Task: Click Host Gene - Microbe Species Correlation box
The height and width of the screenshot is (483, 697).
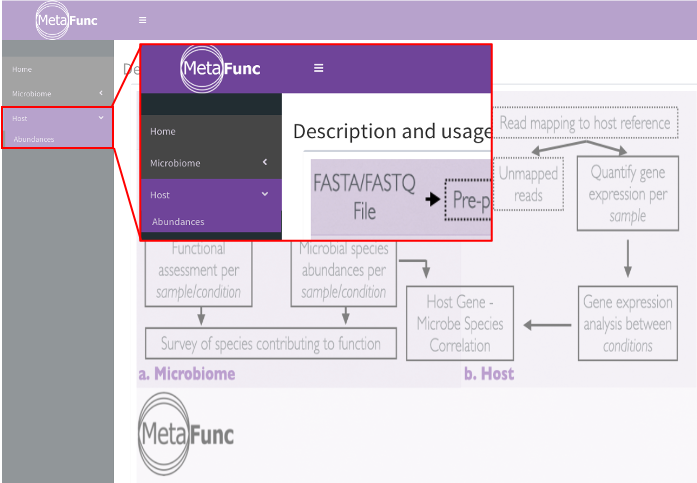Action: [460, 323]
